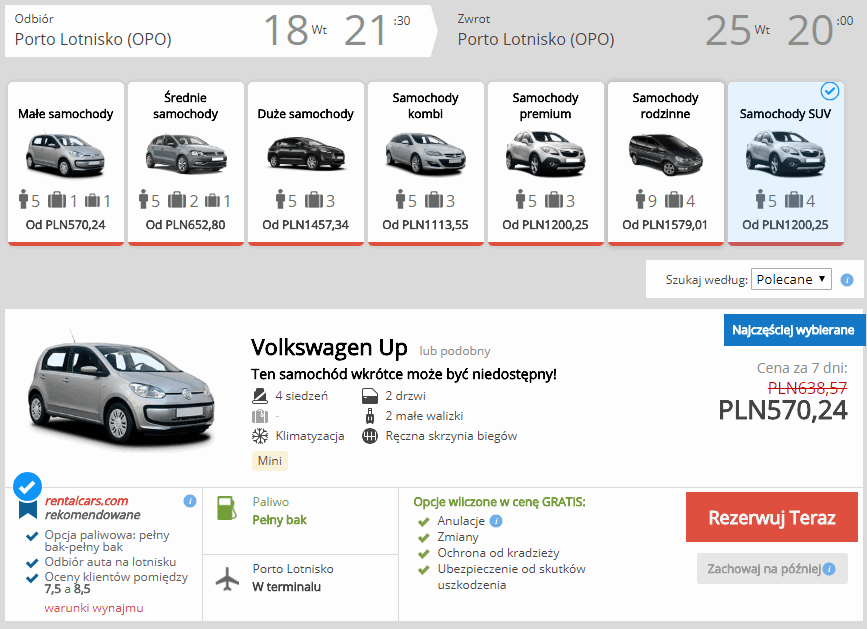The width and height of the screenshot is (867, 629).
Task: Click the info icon next to Anulacje
Action: click(x=496, y=521)
